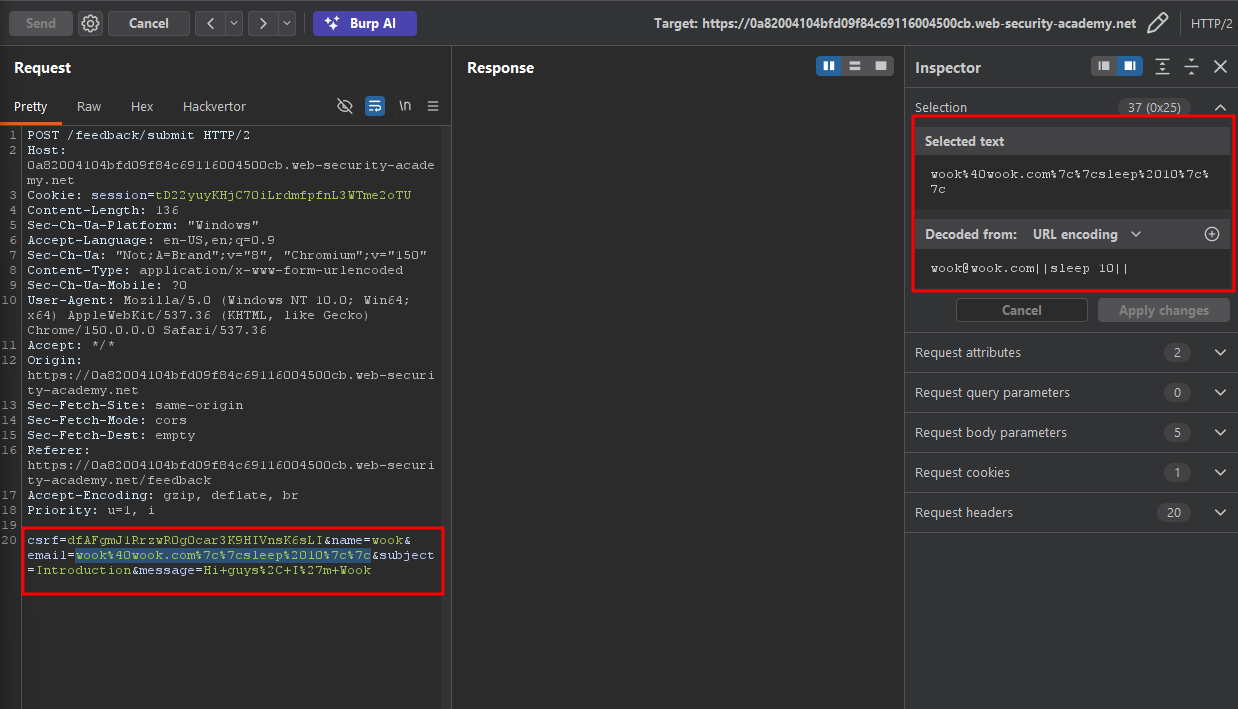1238x709 pixels.
Task: Collapse all Inspector sections
Action: tap(1191, 67)
